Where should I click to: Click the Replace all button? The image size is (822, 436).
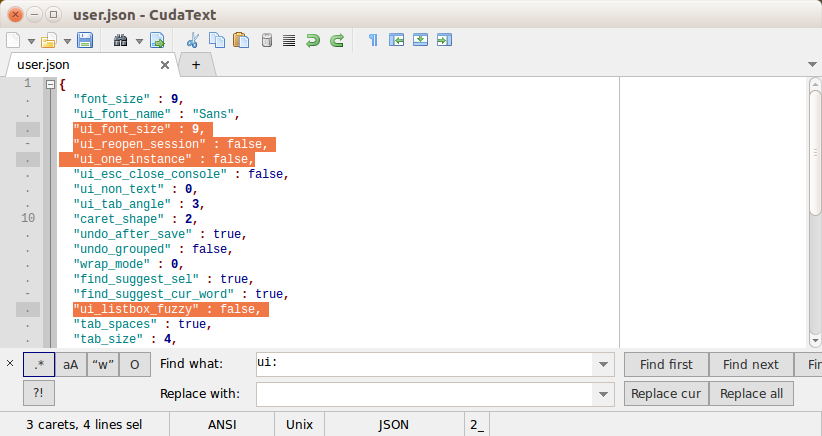tap(751, 394)
